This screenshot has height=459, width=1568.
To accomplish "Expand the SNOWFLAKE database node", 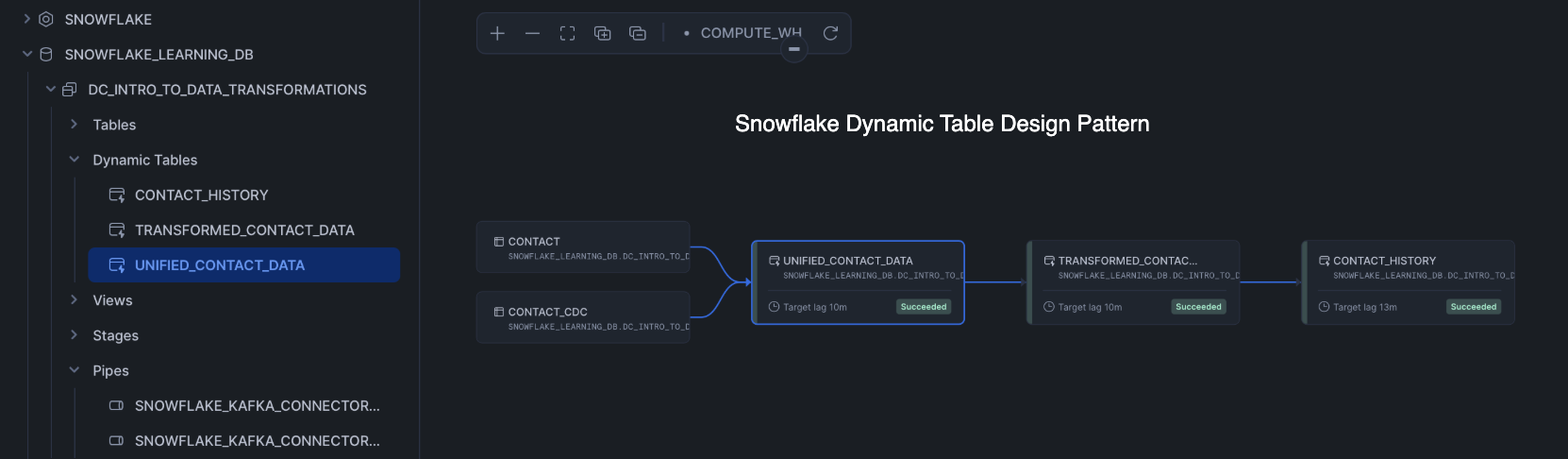I will (x=27, y=19).
